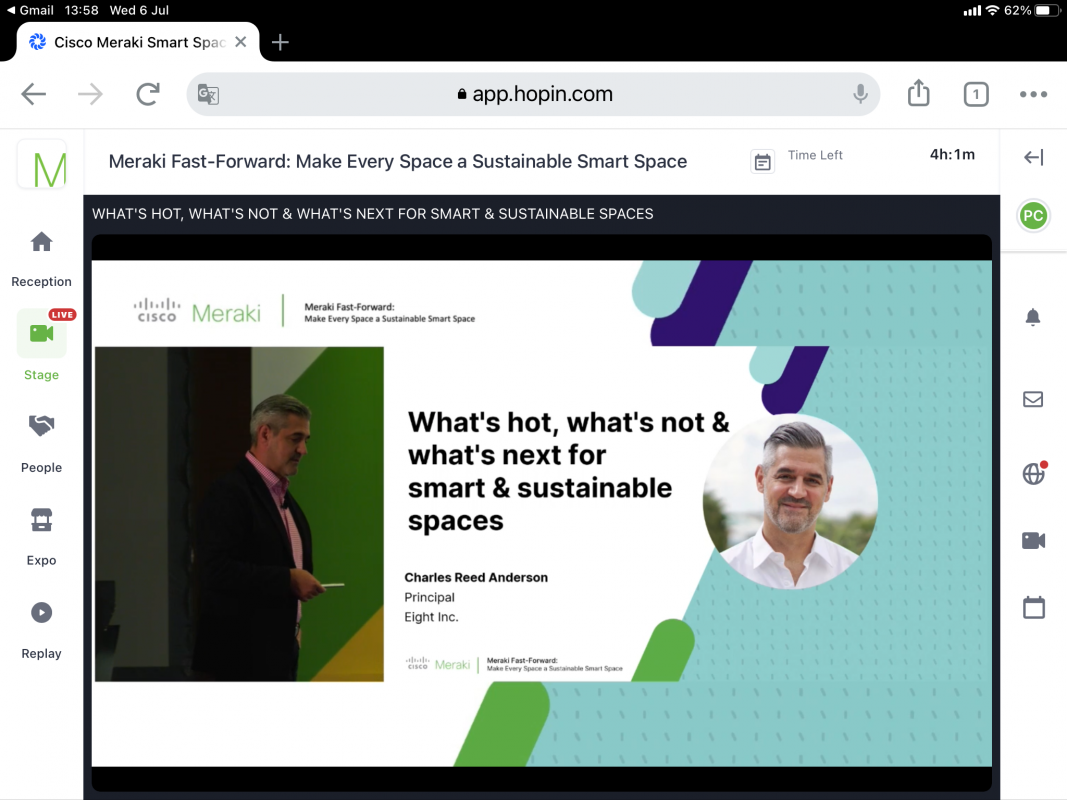Reload the page
The image size is (1067, 800).
(x=148, y=94)
